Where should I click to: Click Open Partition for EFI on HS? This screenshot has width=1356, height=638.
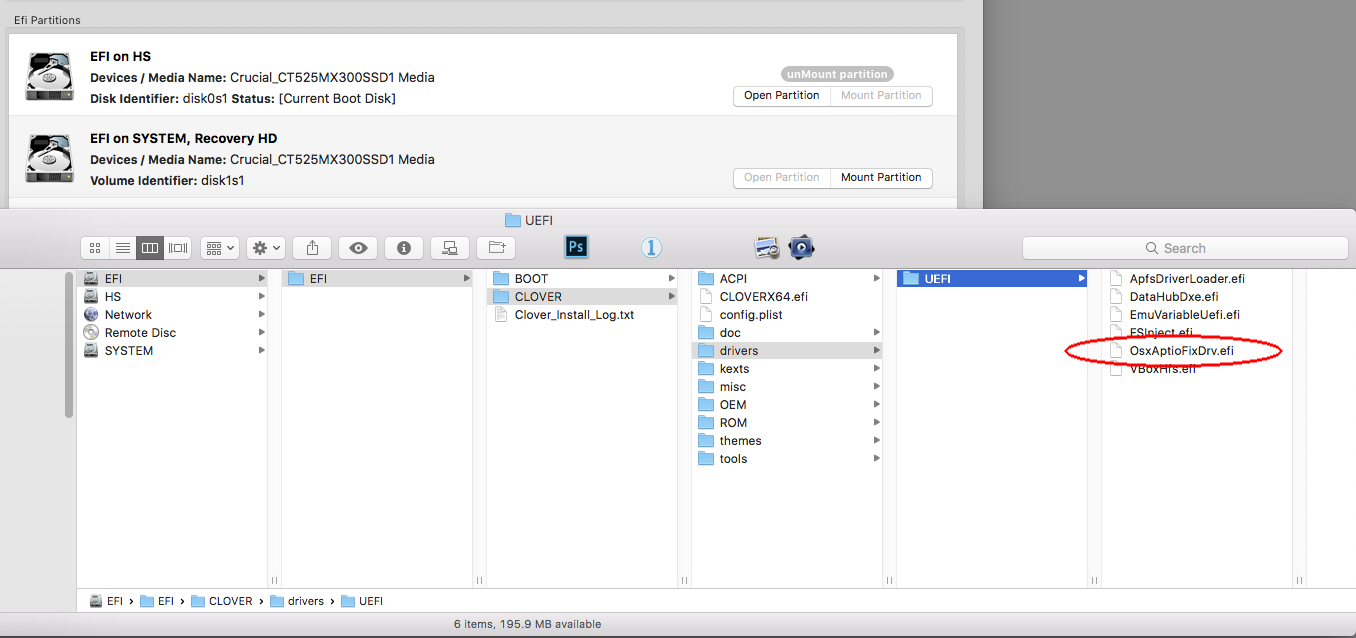(x=782, y=95)
